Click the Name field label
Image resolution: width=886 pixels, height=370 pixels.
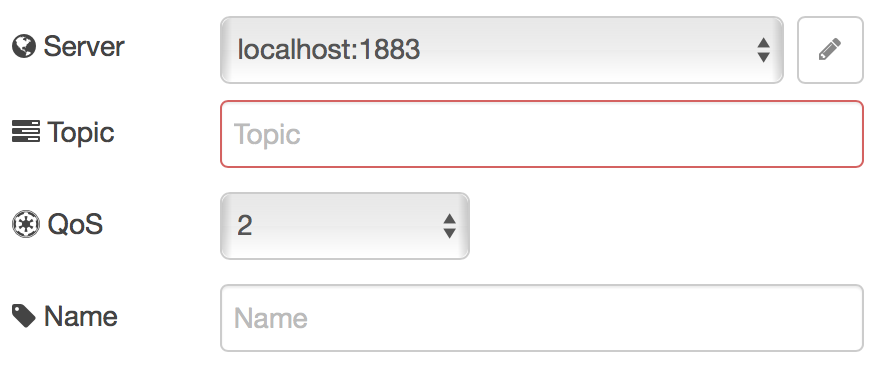pos(81,316)
